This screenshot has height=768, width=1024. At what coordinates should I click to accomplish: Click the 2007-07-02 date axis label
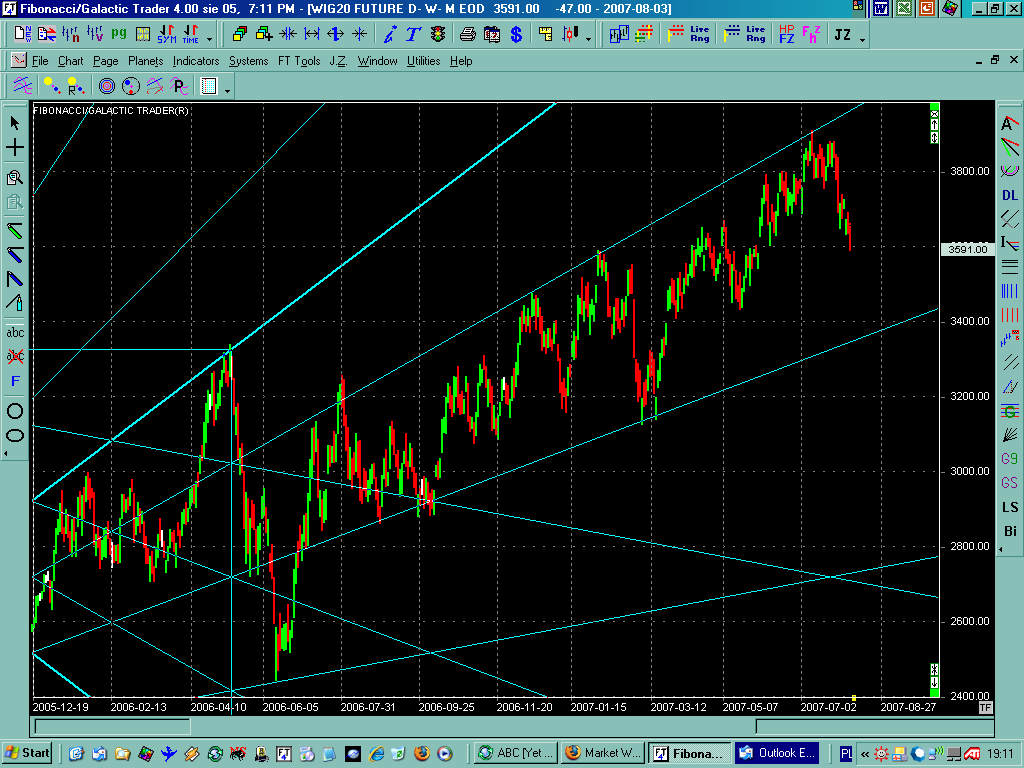tap(828, 707)
